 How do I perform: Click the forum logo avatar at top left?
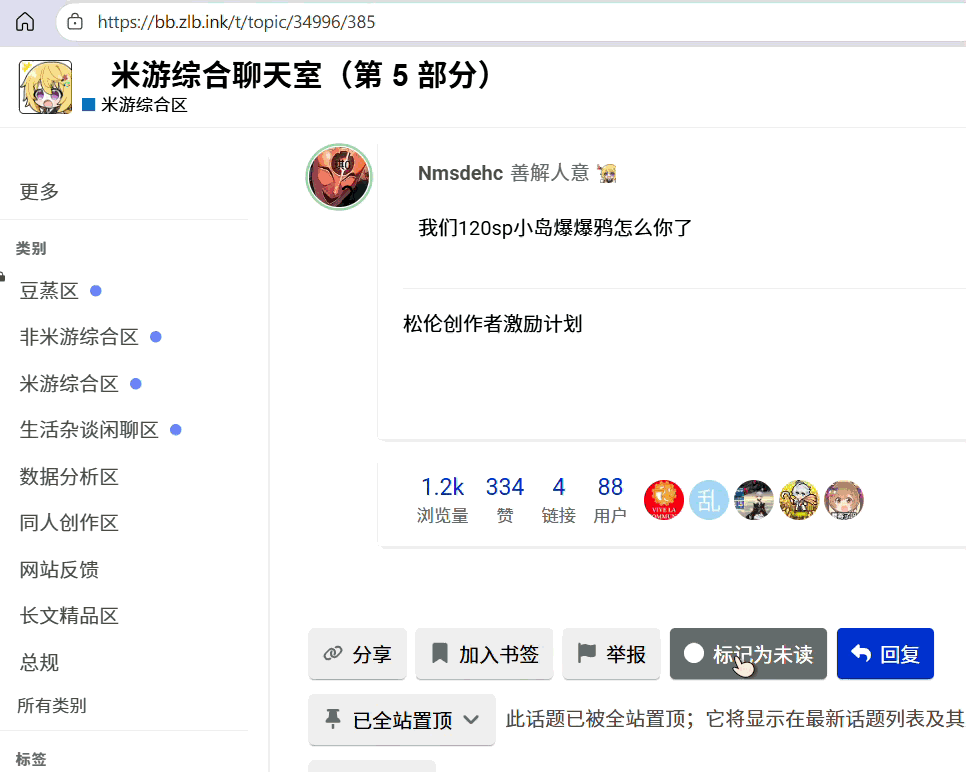click(x=45, y=87)
